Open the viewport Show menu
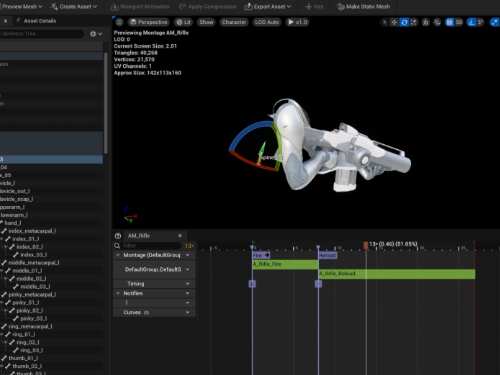The image size is (500, 375). (206, 22)
